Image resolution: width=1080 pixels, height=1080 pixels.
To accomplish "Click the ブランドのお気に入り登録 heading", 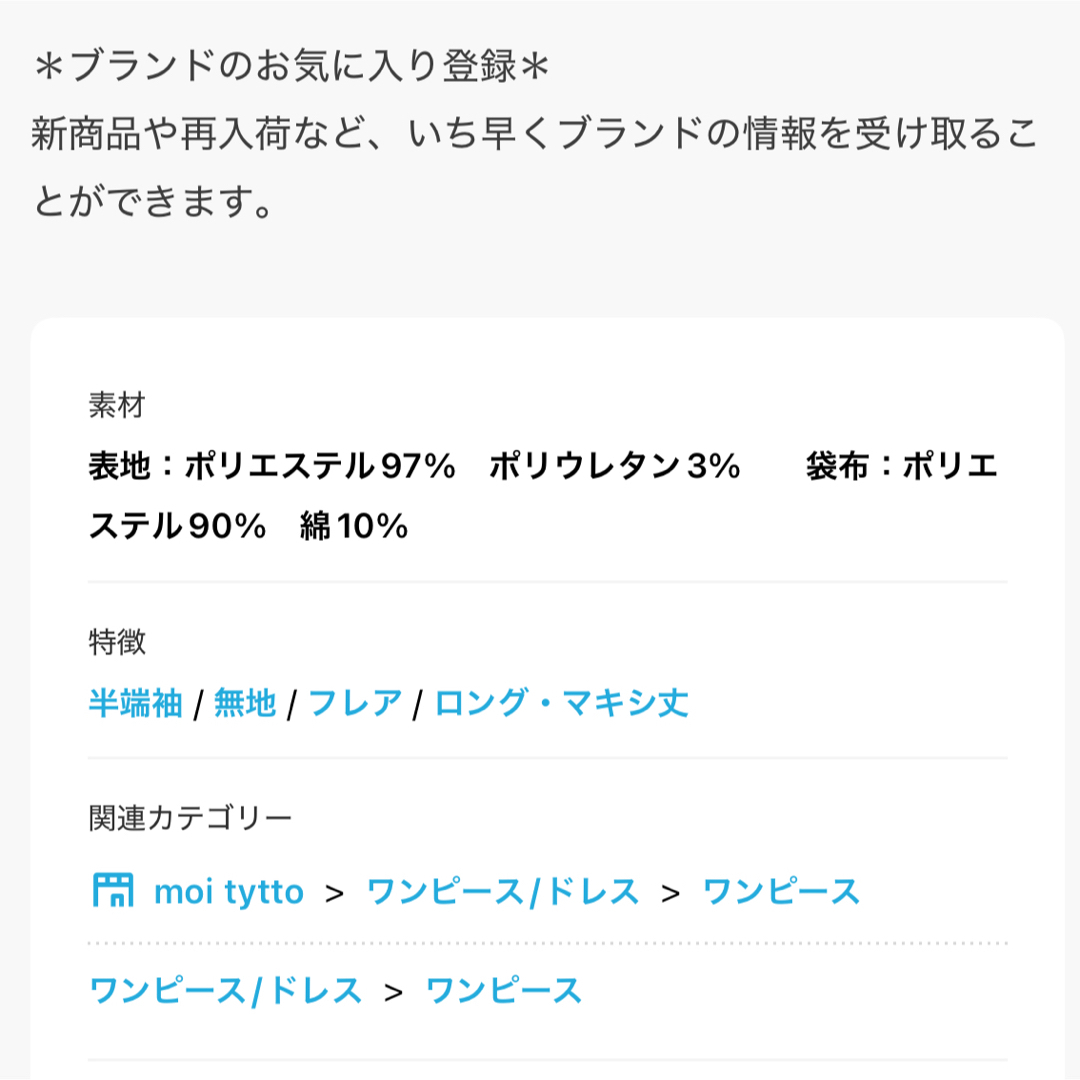I will [x=290, y=67].
